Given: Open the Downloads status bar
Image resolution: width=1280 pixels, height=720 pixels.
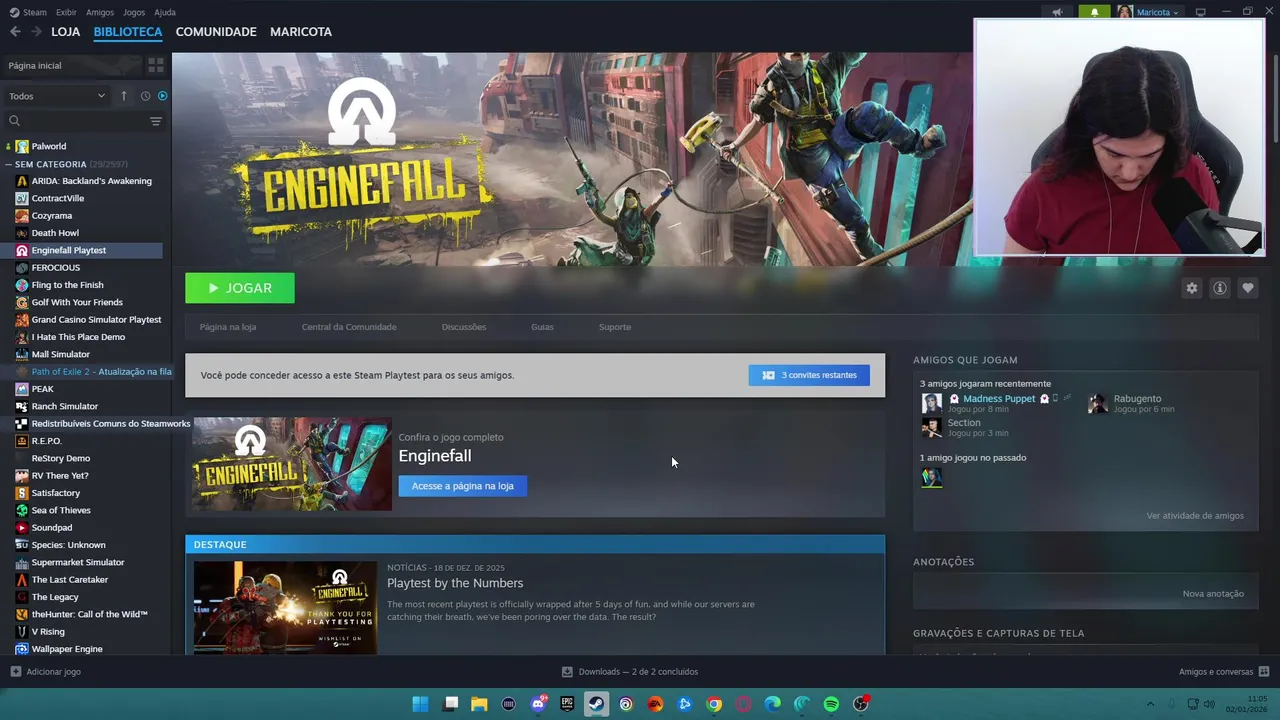Looking at the screenshot, I should pyautogui.click(x=630, y=672).
